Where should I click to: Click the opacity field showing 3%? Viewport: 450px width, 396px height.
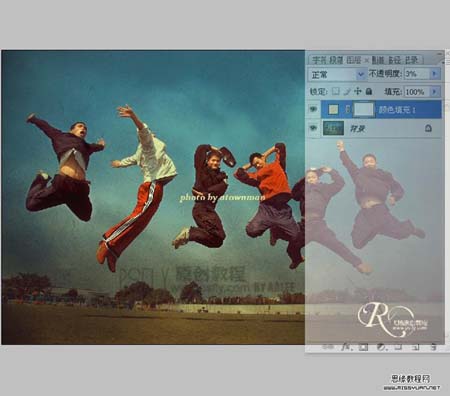417,74
